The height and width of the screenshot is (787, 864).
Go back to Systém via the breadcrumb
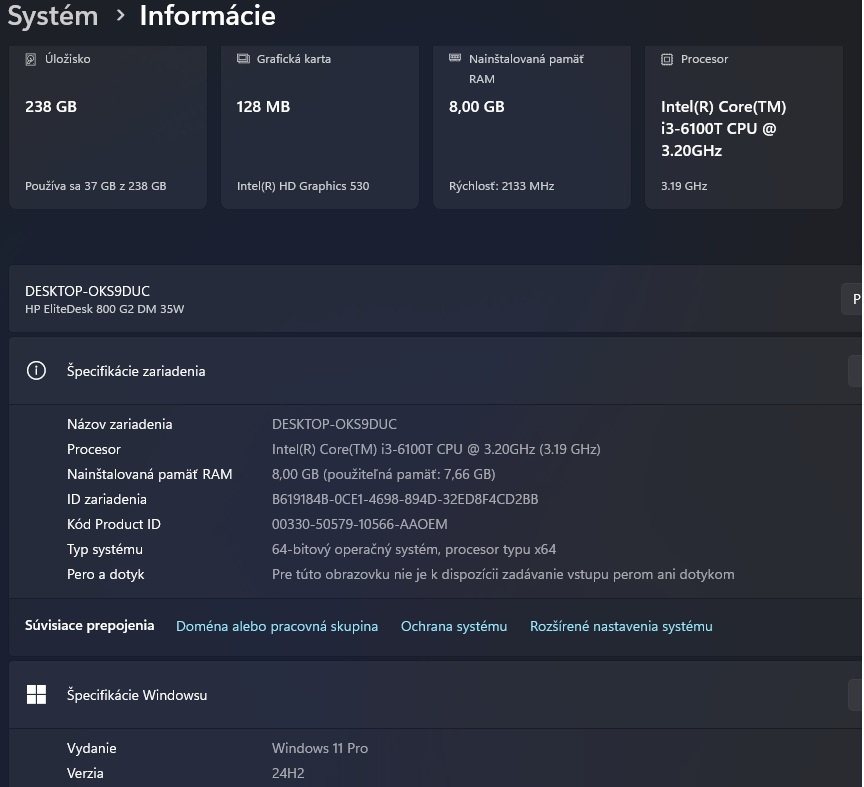(x=53, y=16)
